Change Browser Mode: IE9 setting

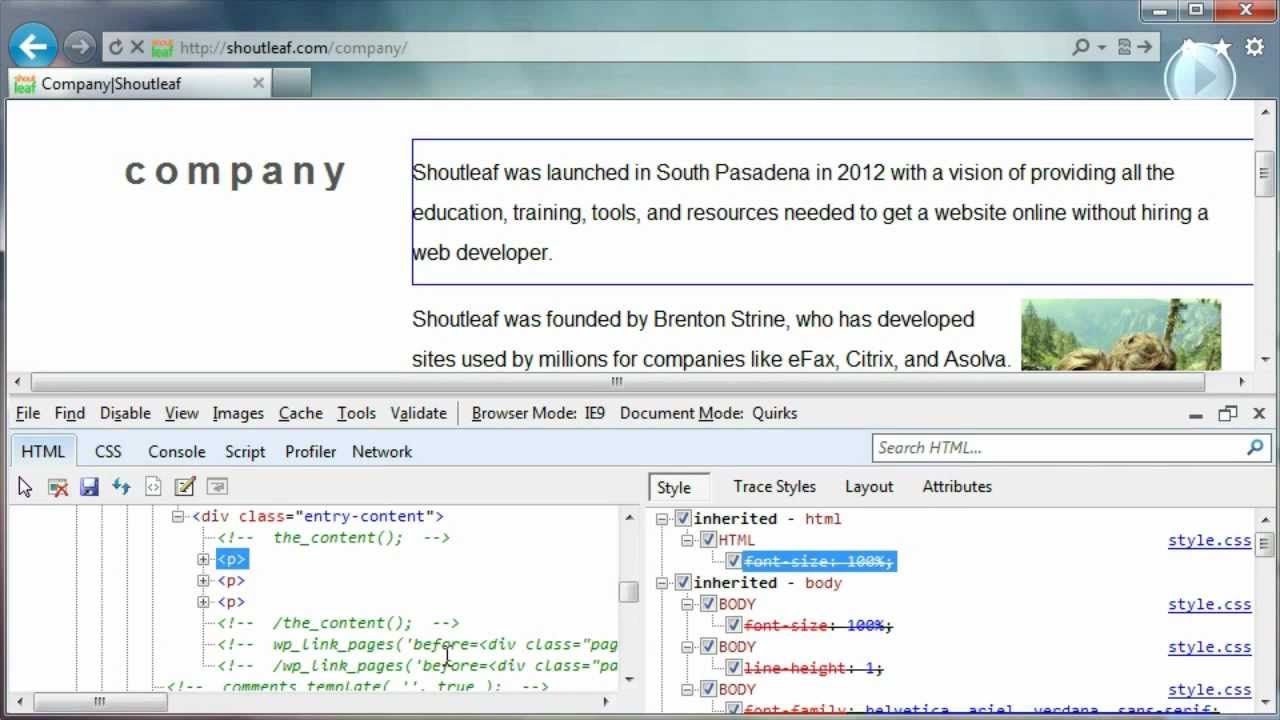click(538, 413)
